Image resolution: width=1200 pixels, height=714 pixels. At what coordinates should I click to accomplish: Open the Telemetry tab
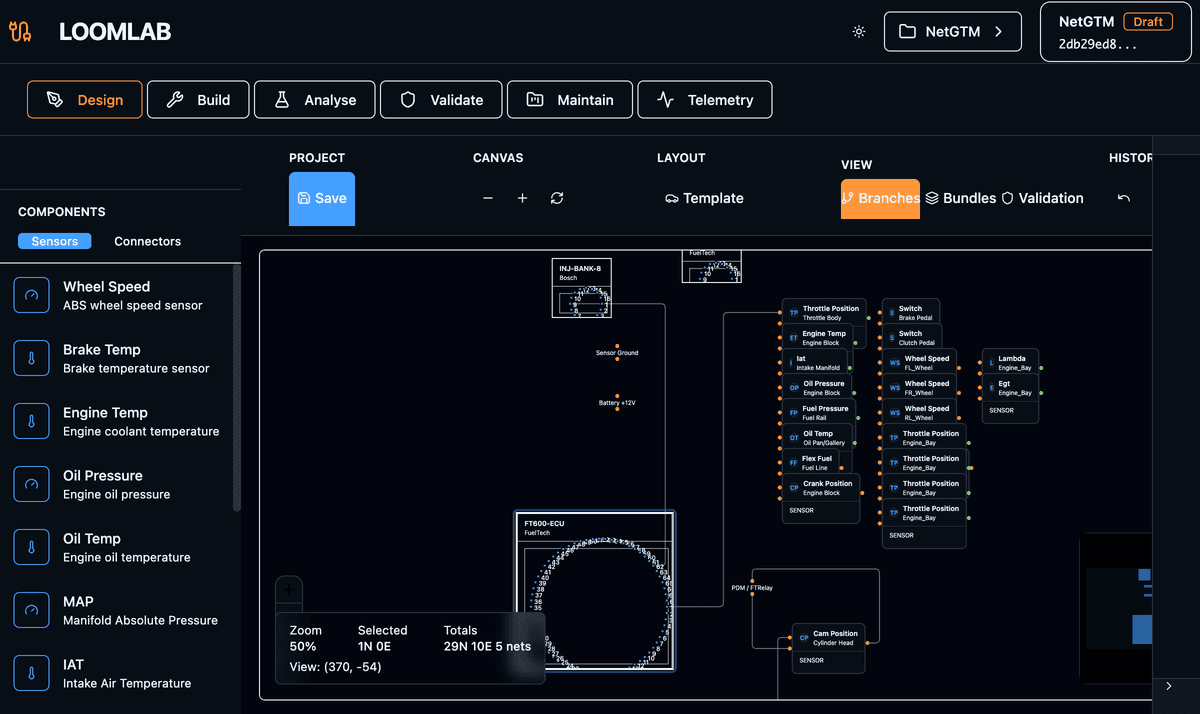pos(704,99)
